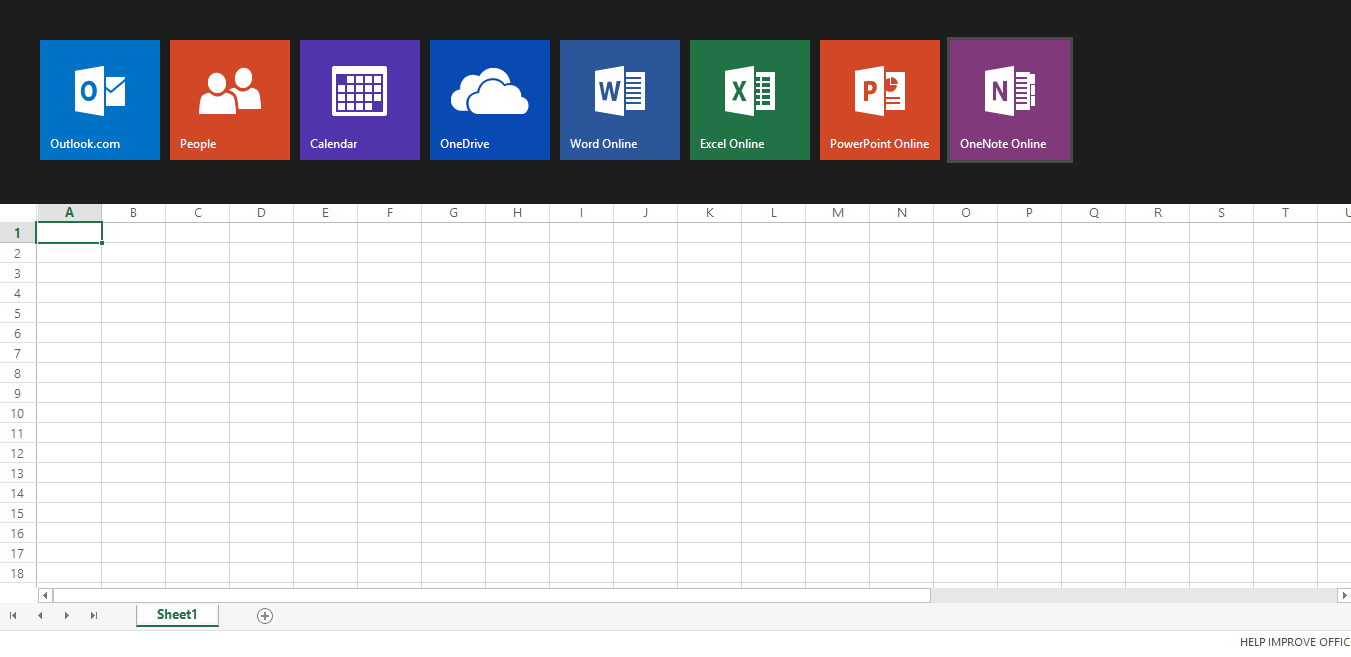Viewport: 1351px width, 657px height.
Task: Select column R header
Action: coord(1158,213)
